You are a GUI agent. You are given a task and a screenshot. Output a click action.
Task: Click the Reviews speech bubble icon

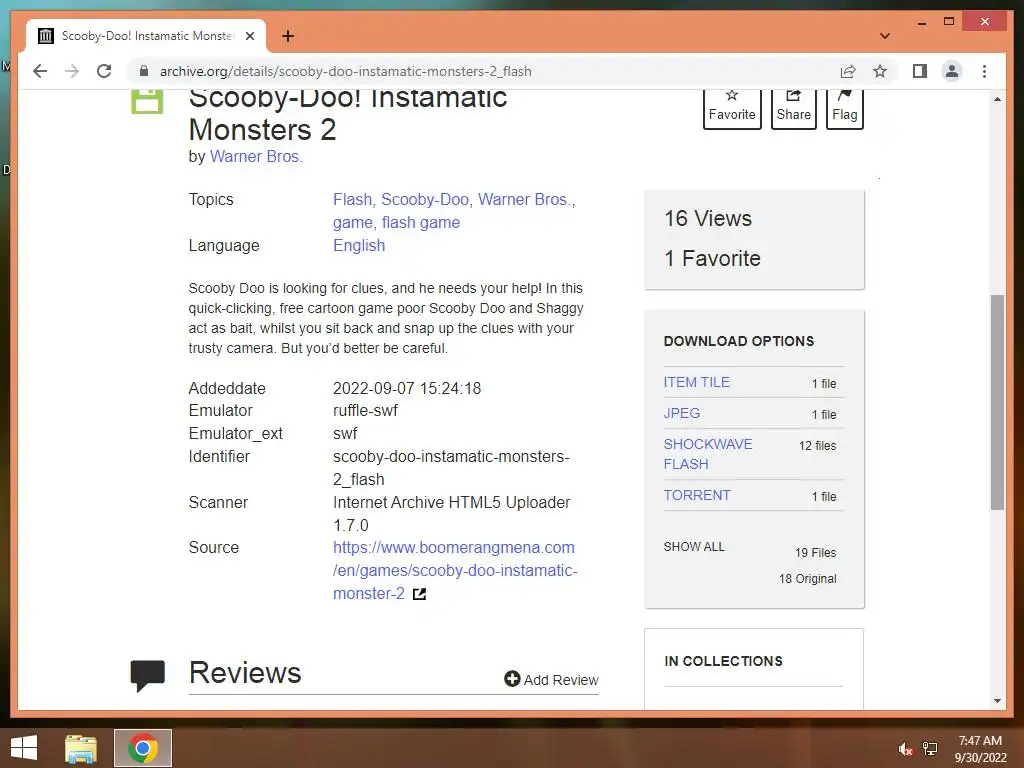[x=148, y=675]
